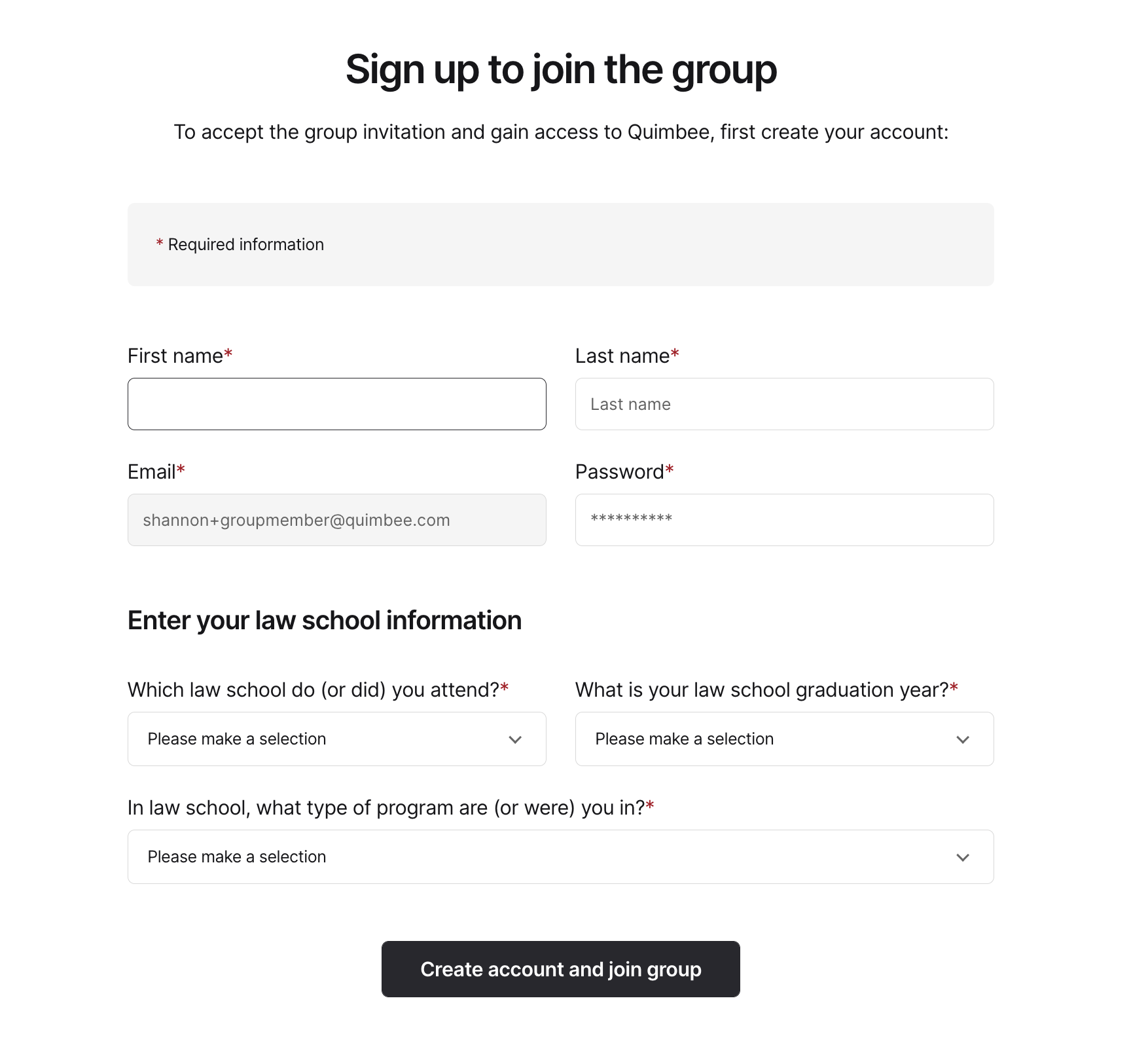Select the Please make a selection text for law school
The width and height of the screenshot is (1148, 1049).
click(x=236, y=739)
